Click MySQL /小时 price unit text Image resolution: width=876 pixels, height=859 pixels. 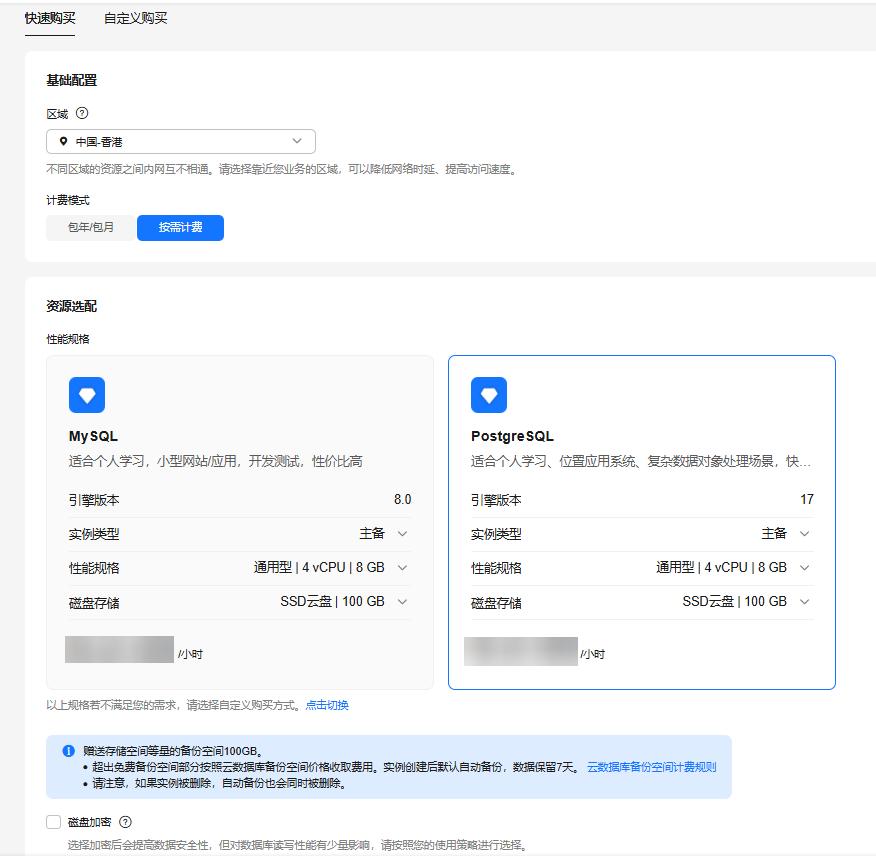[191, 654]
